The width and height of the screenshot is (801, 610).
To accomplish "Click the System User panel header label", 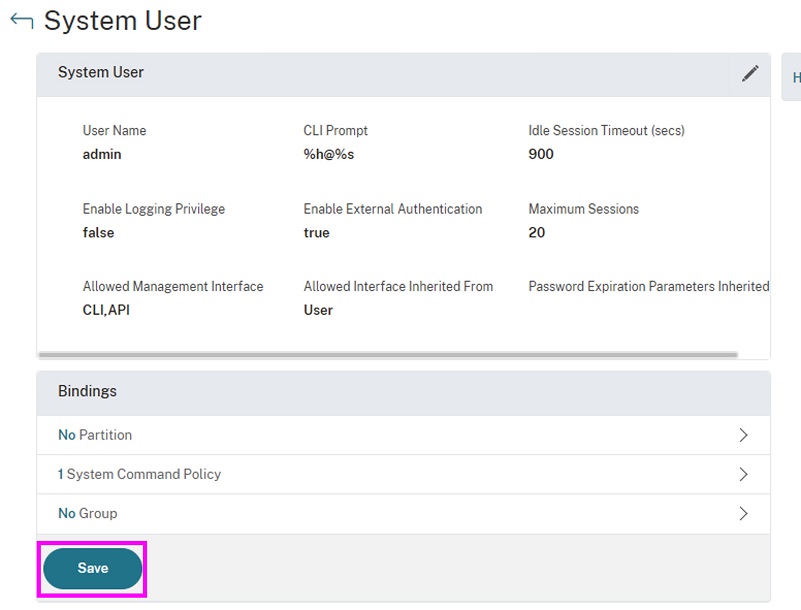I will pyautogui.click(x=100, y=72).
